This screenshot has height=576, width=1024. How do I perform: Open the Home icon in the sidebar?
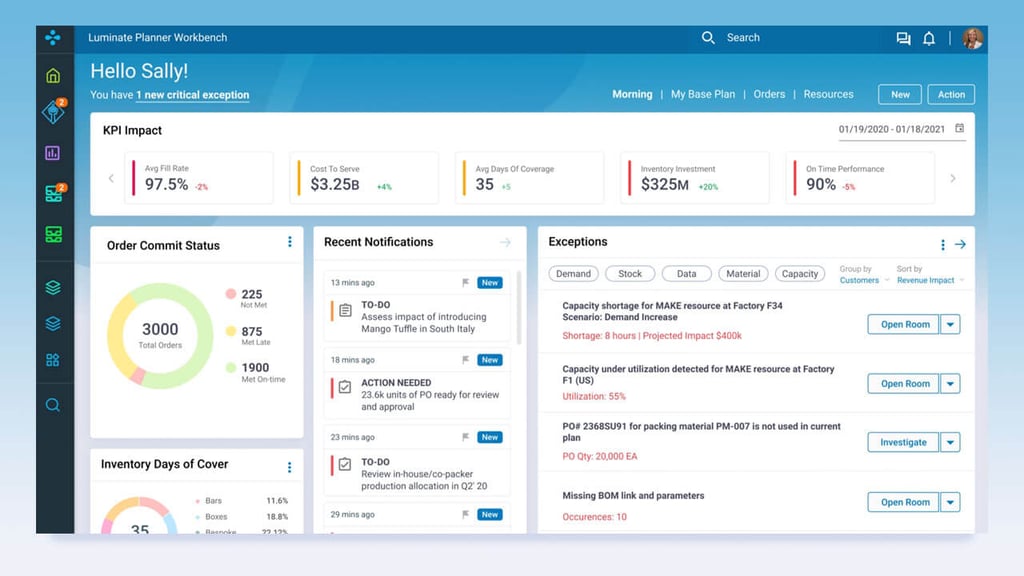(53, 73)
